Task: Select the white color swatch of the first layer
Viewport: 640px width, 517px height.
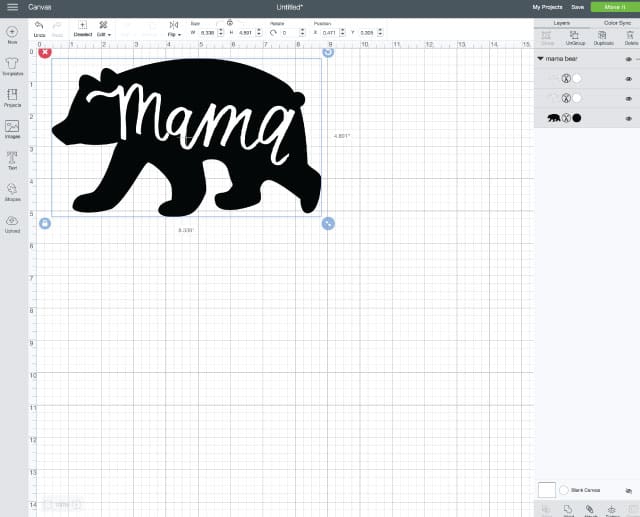Action: [577, 78]
